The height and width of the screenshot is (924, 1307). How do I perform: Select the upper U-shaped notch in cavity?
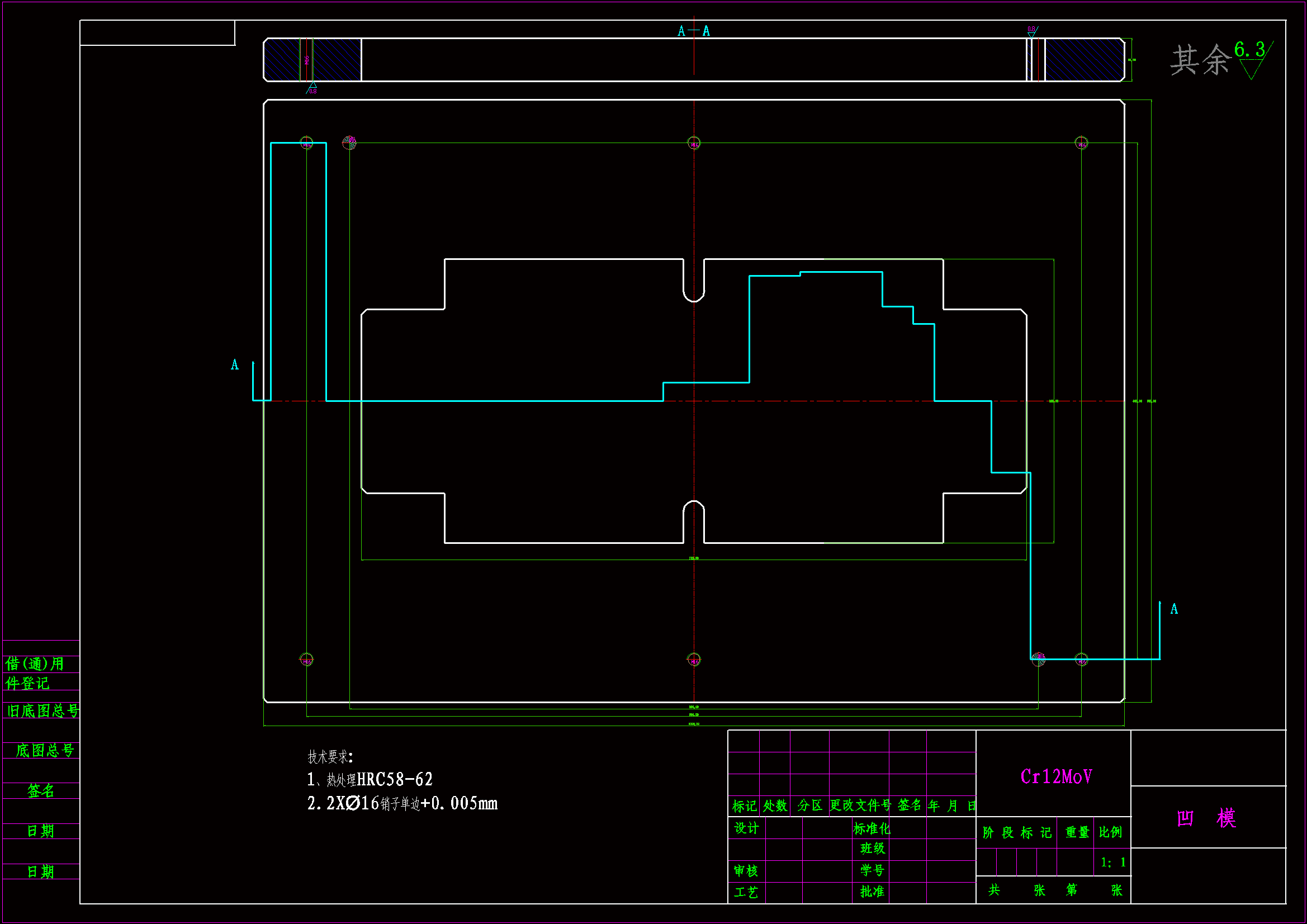pyautogui.click(x=693, y=281)
